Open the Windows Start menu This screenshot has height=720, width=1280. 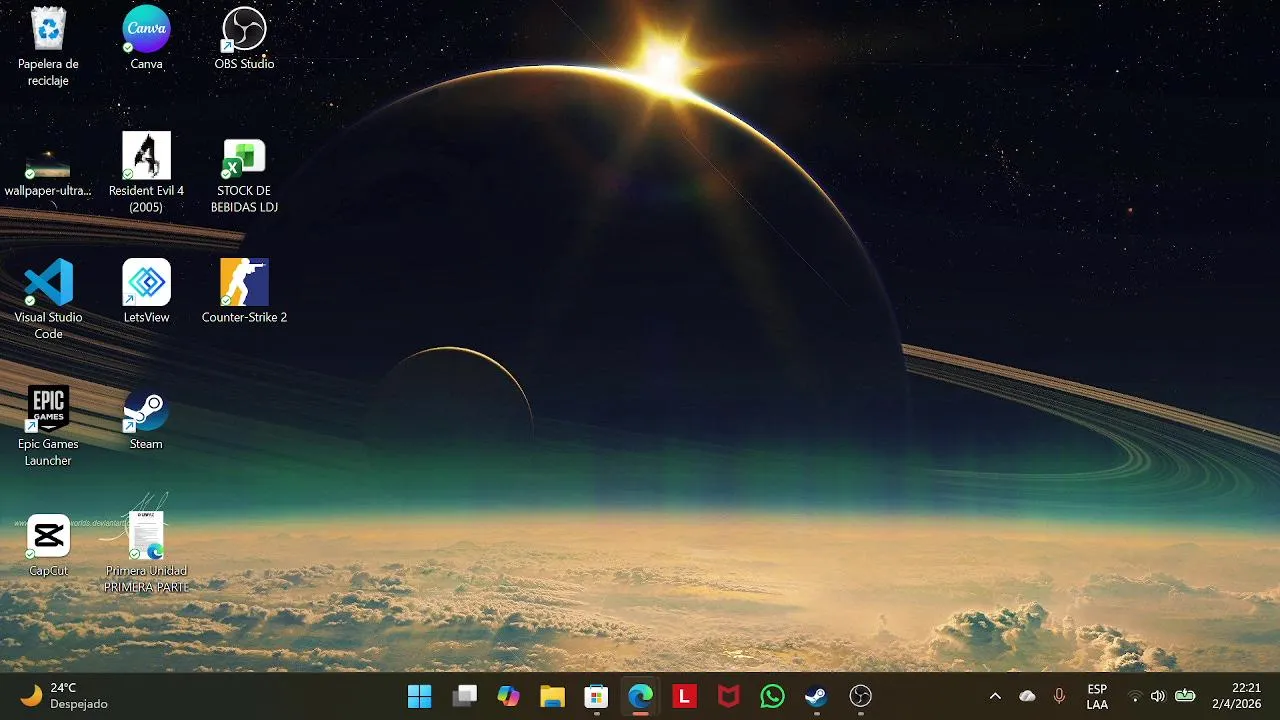[420, 696]
